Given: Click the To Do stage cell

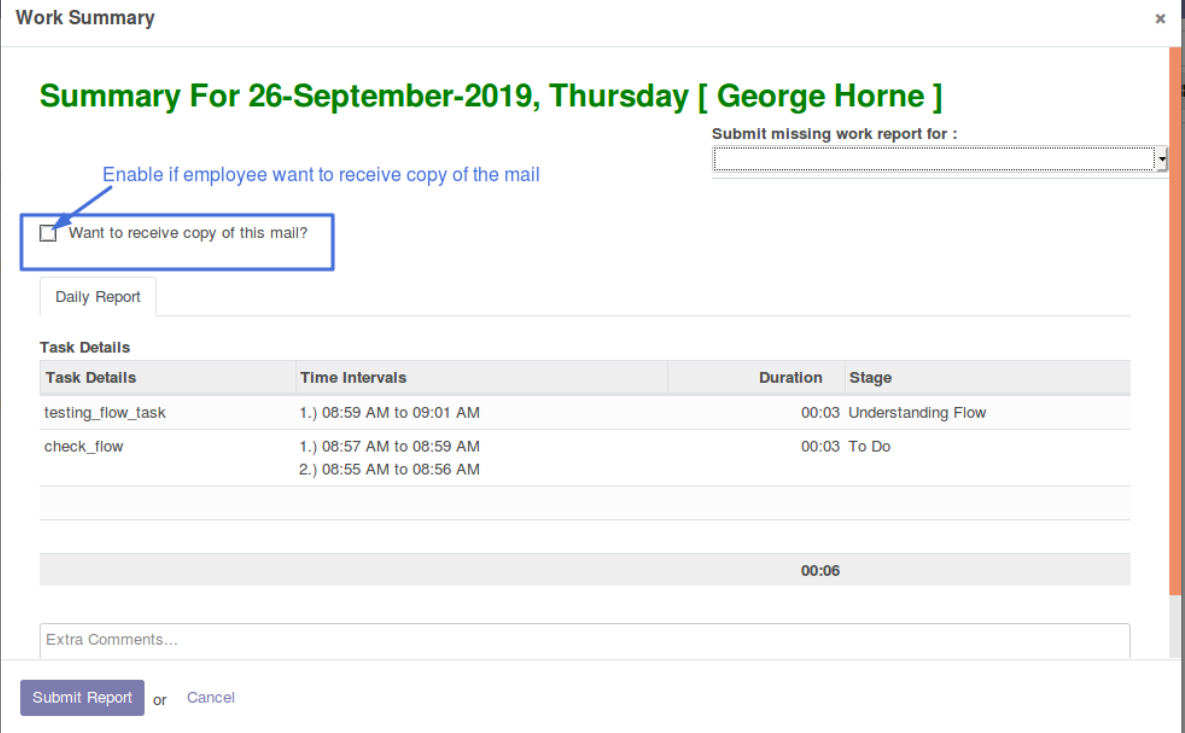Looking at the screenshot, I should (x=869, y=447).
